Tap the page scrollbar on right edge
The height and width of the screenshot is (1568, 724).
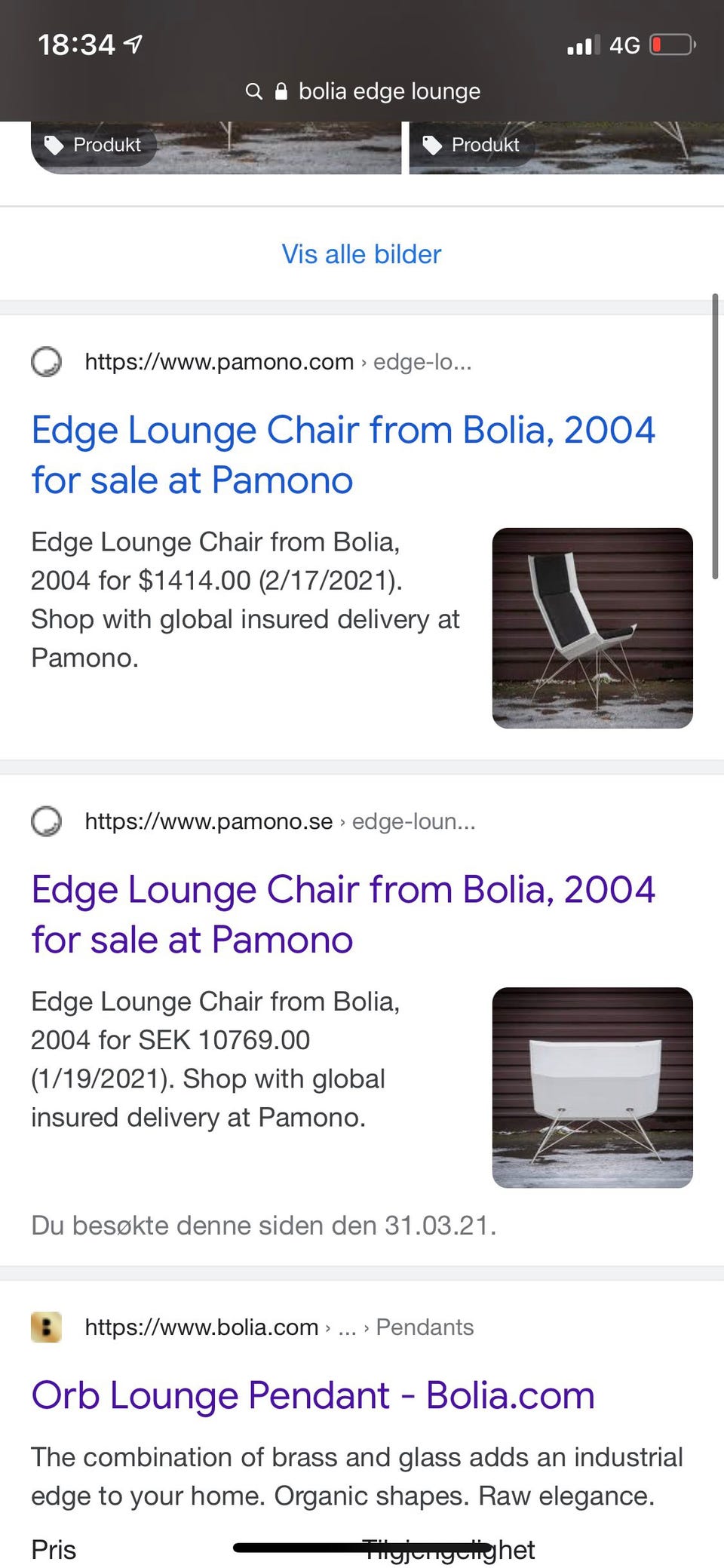coord(715,437)
